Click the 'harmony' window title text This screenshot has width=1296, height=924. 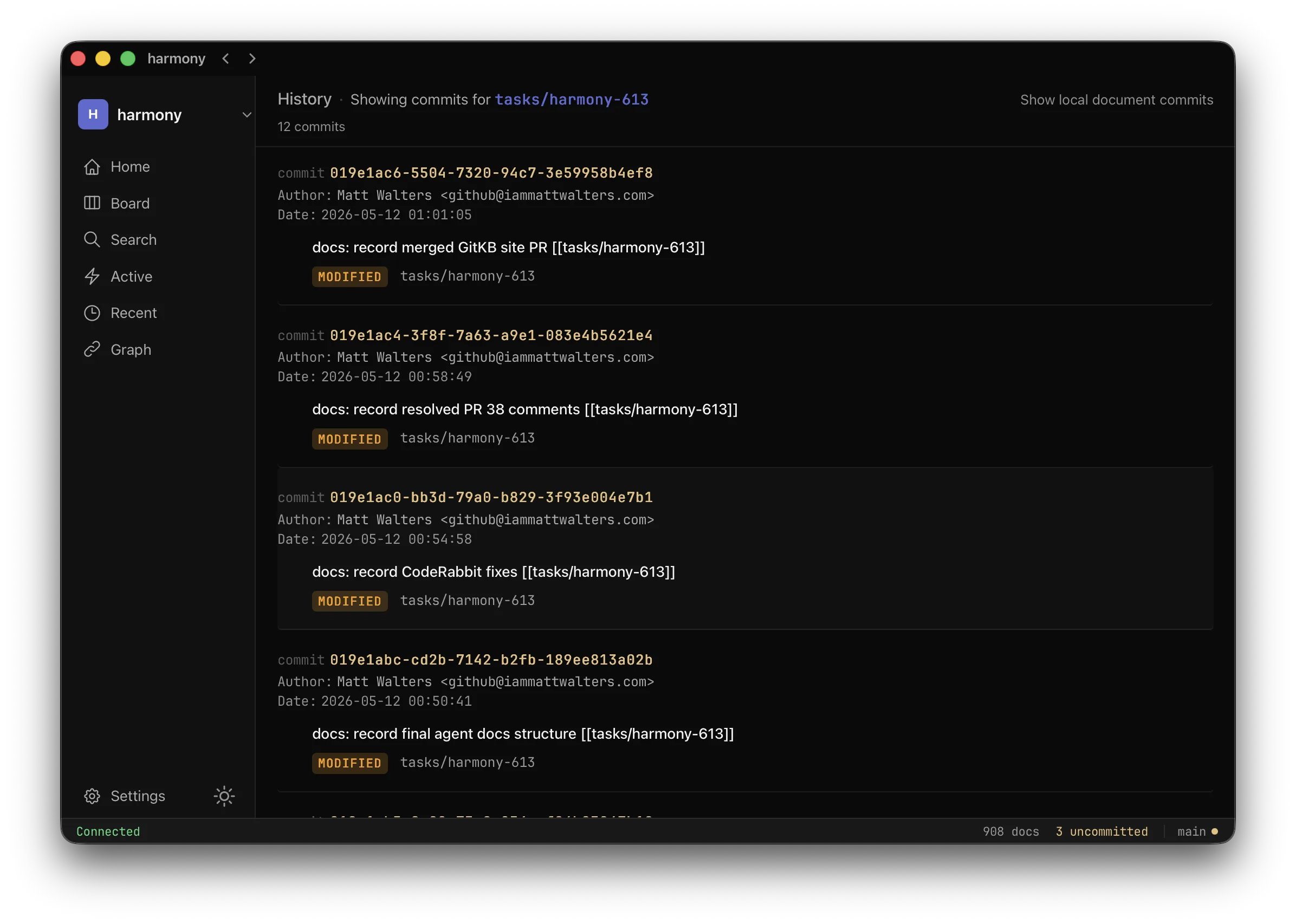click(177, 58)
